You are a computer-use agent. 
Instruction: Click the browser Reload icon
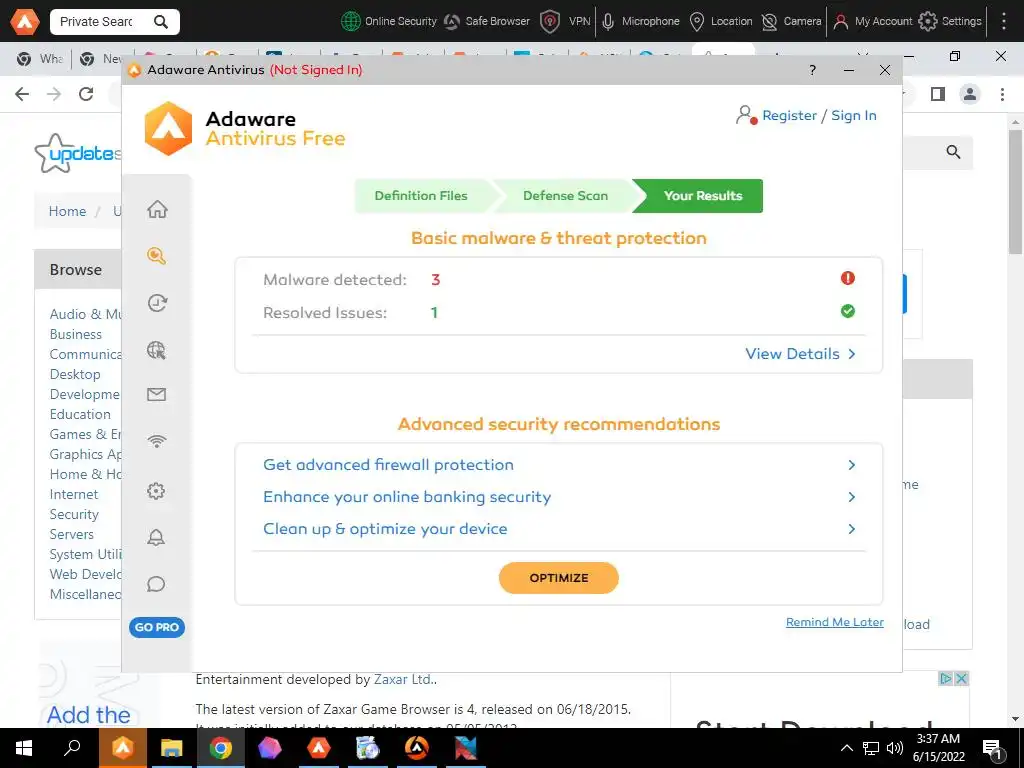coord(86,94)
